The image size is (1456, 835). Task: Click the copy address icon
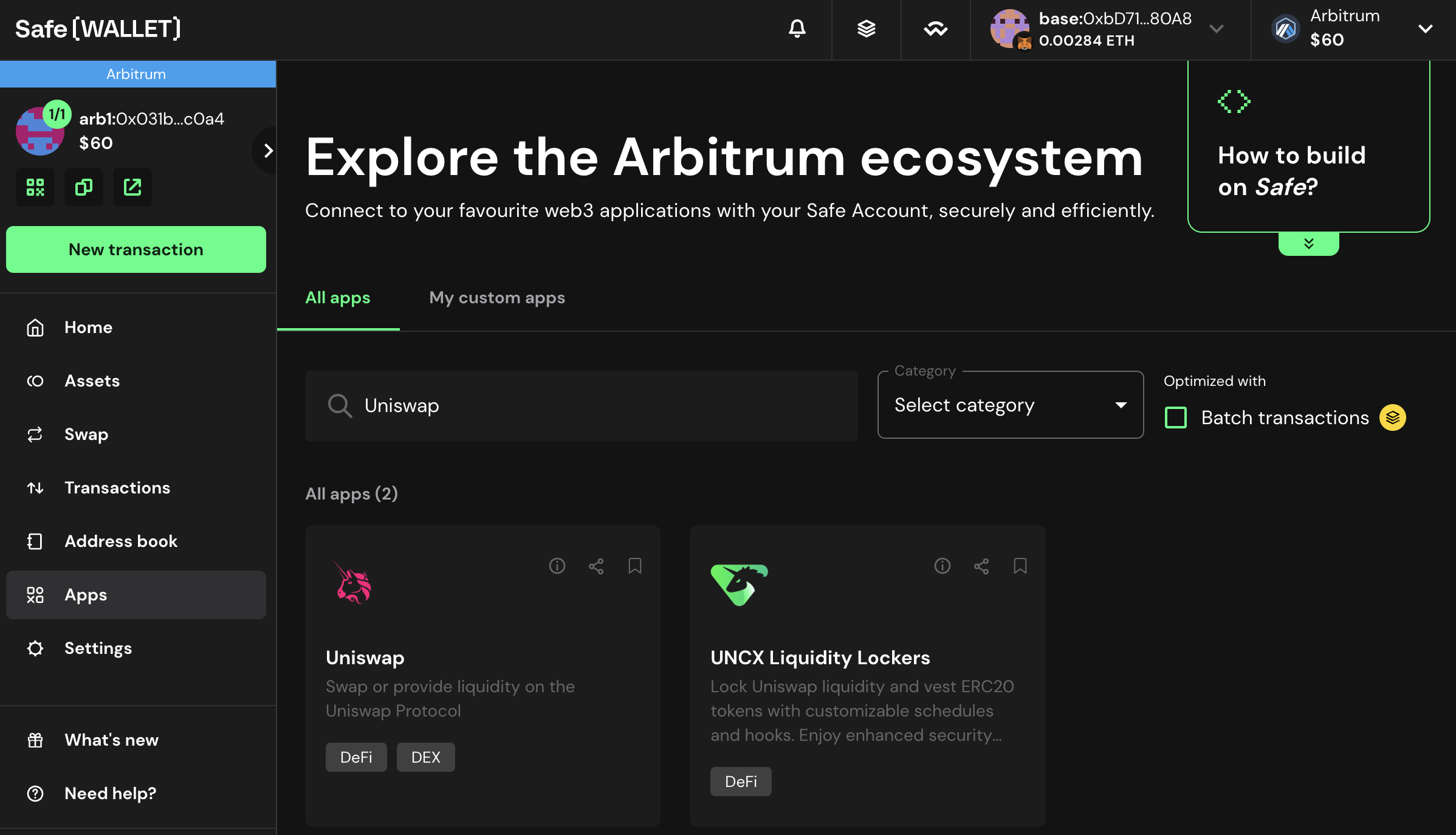83,187
